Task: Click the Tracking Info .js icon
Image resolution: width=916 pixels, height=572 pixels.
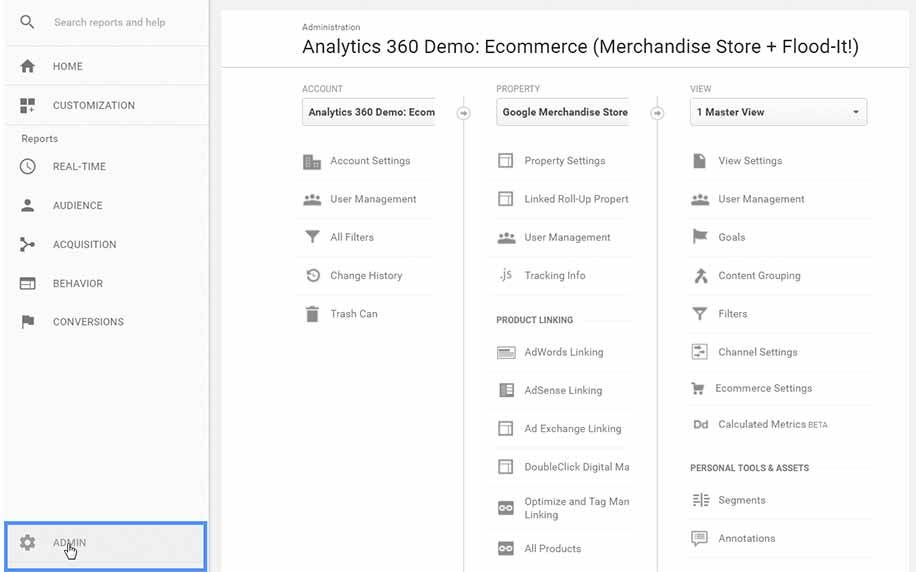Action: [505, 275]
